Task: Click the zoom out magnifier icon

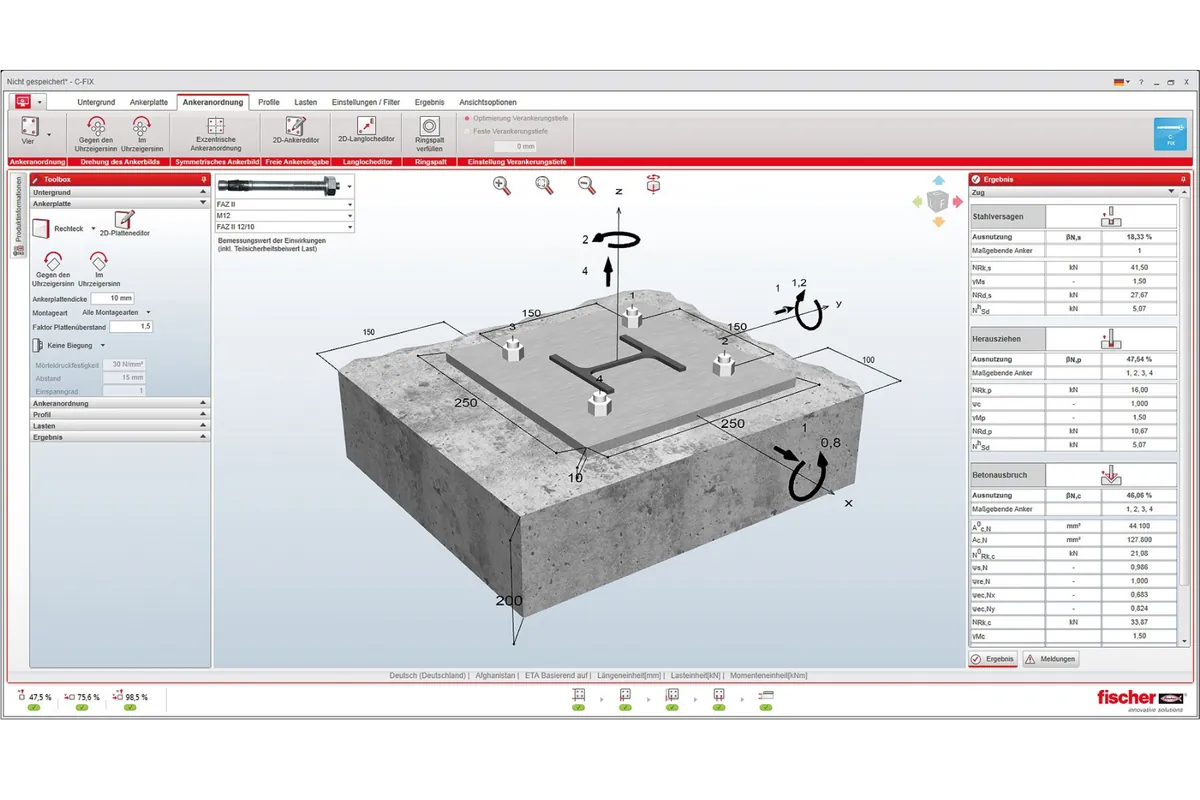Action: click(x=586, y=184)
